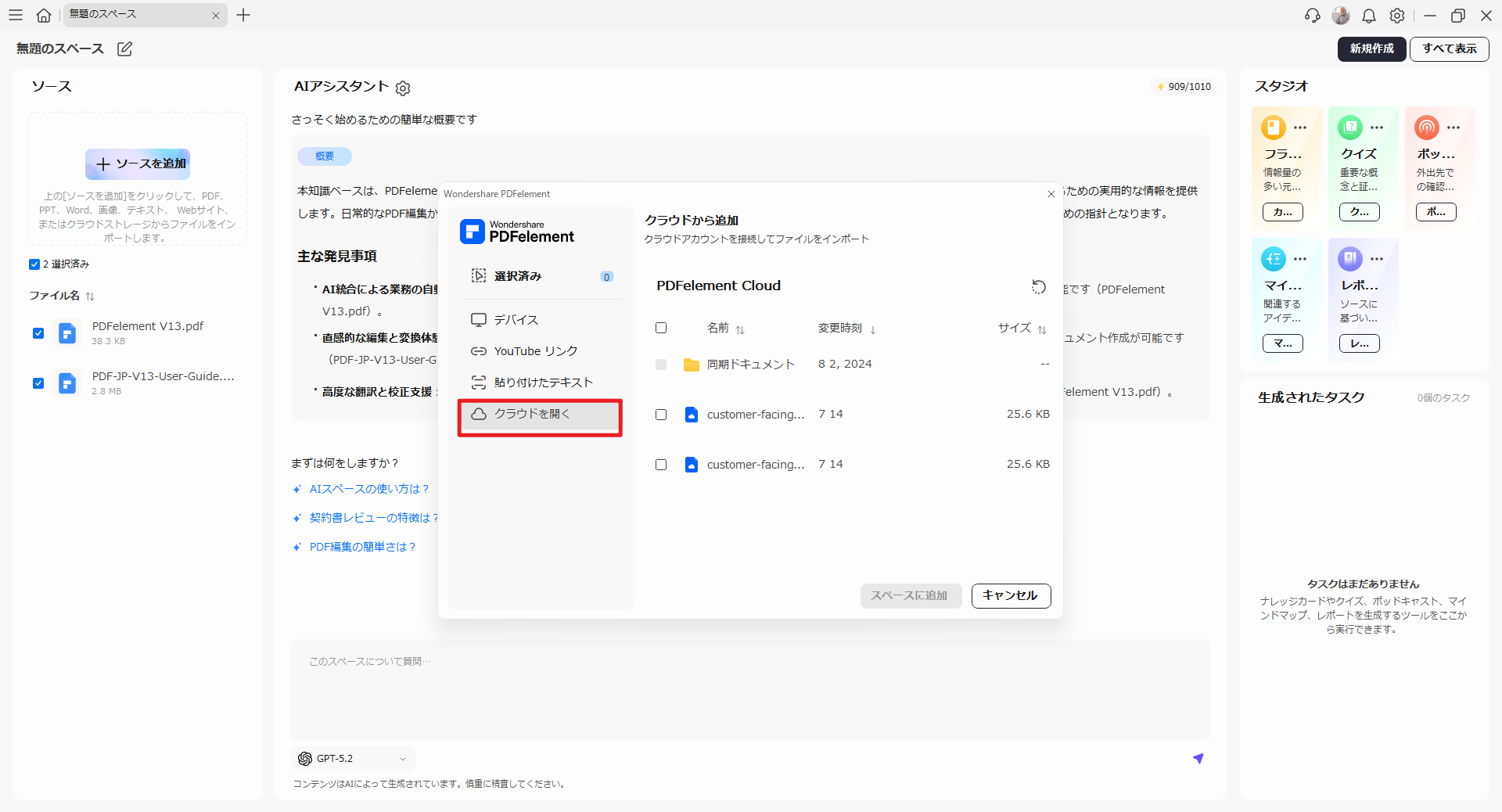This screenshot has width=1502, height=812.
Task: Click the flashcard card's カ... button
Action: click(x=1283, y=212)
